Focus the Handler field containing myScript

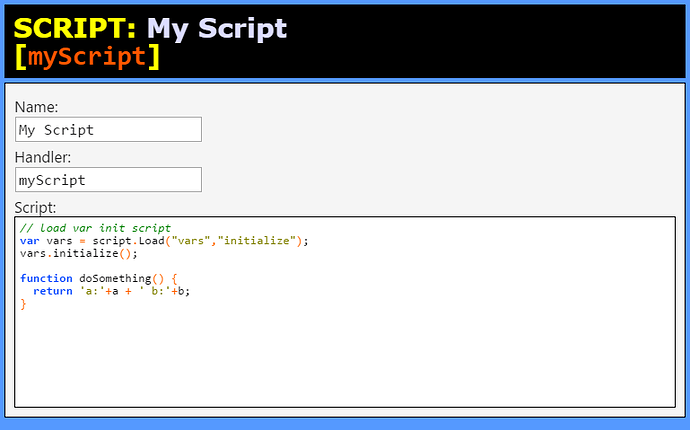[x=108, y=180]
